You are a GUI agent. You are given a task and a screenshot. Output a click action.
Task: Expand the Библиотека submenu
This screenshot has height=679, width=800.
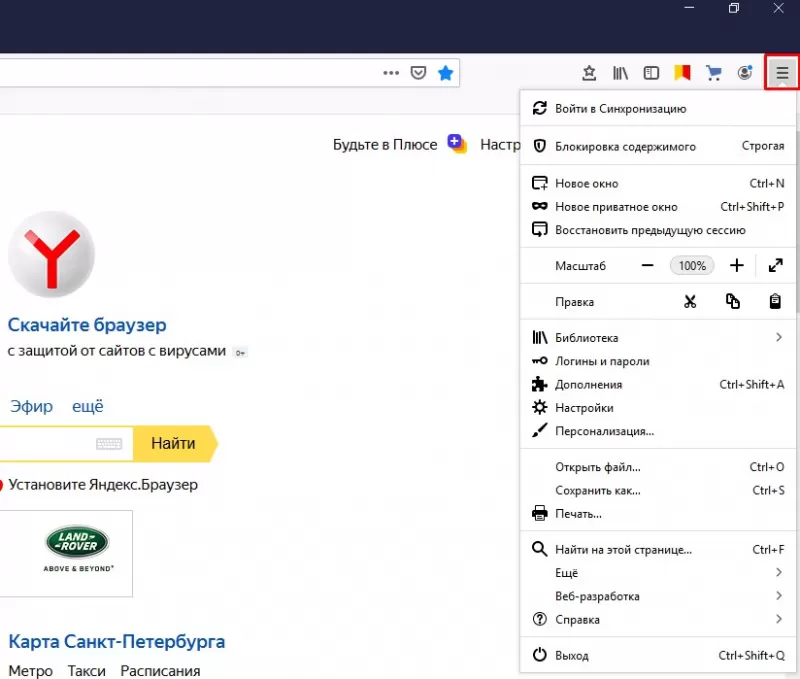pos(657,338)
